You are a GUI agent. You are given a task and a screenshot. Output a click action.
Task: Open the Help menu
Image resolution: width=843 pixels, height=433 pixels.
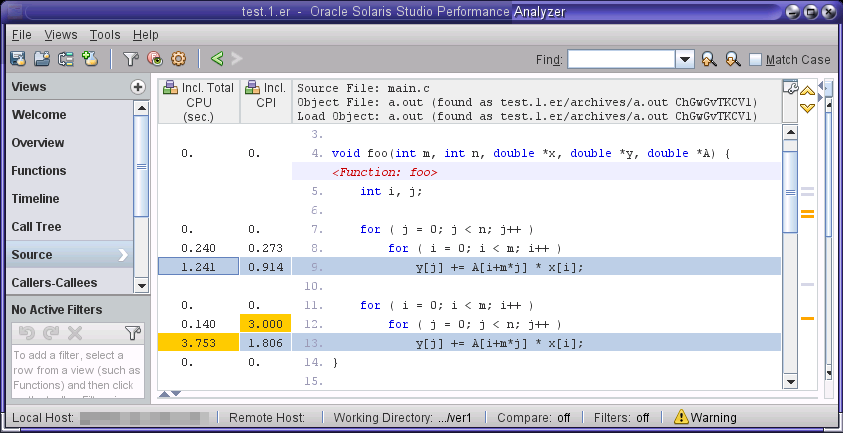tap(146, 35)
